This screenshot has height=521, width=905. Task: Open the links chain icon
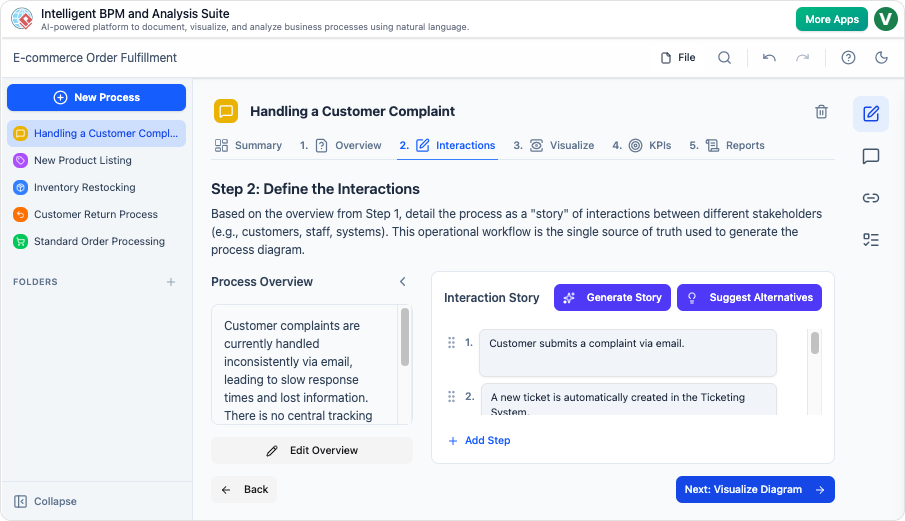(x=871, y=198)
